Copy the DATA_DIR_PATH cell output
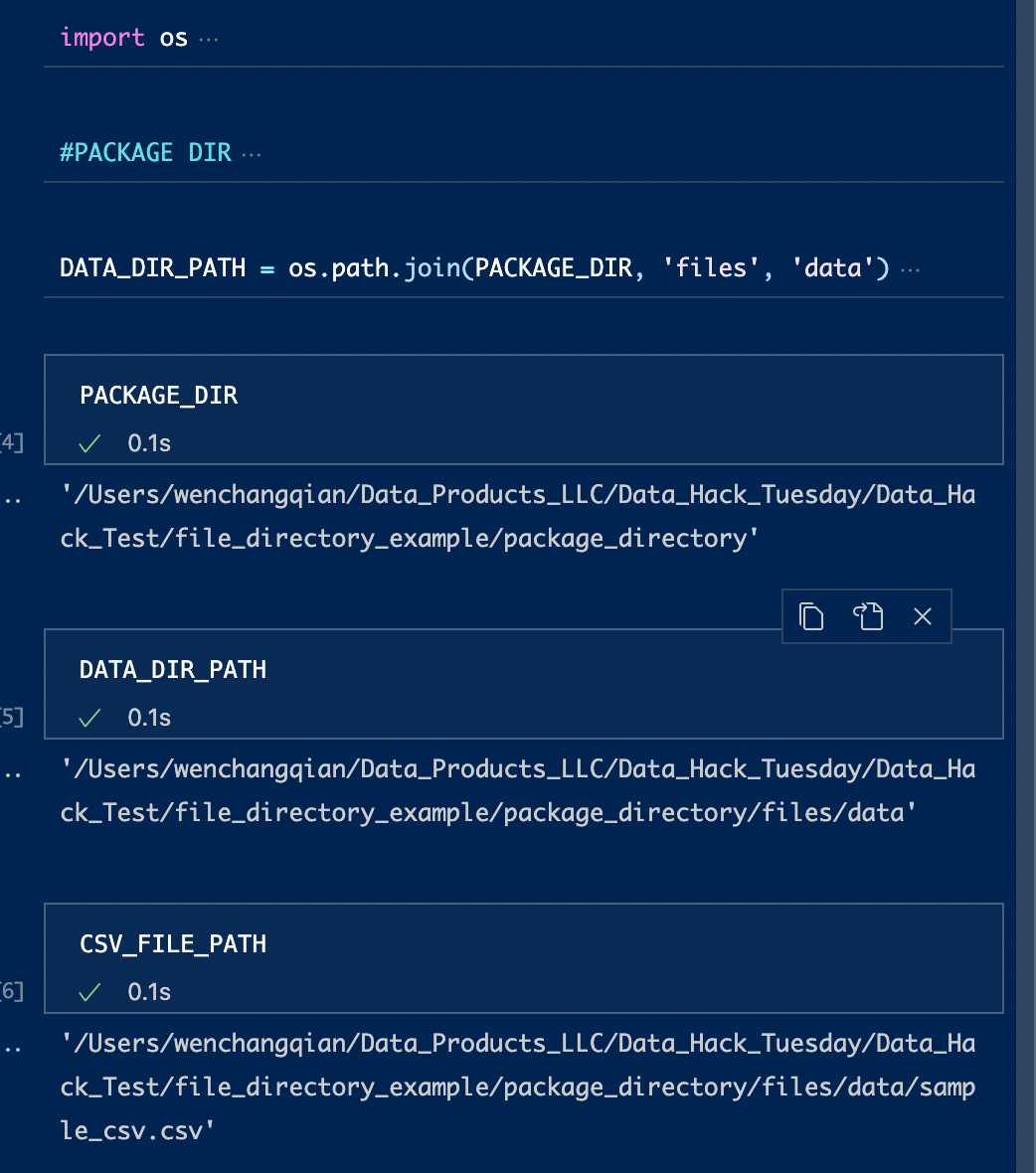Screen dimensions: 1036x1173 click(811, 616)
